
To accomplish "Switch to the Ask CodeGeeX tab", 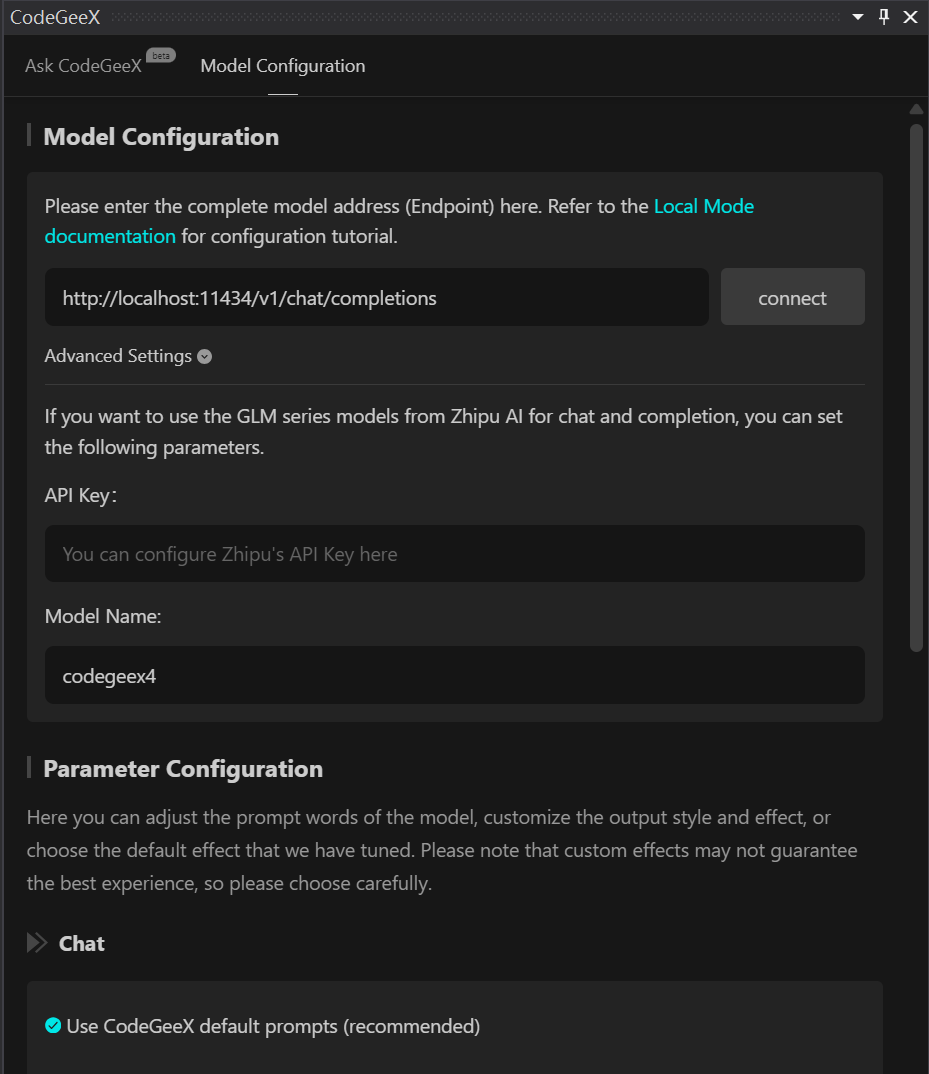I will (84, 65).
